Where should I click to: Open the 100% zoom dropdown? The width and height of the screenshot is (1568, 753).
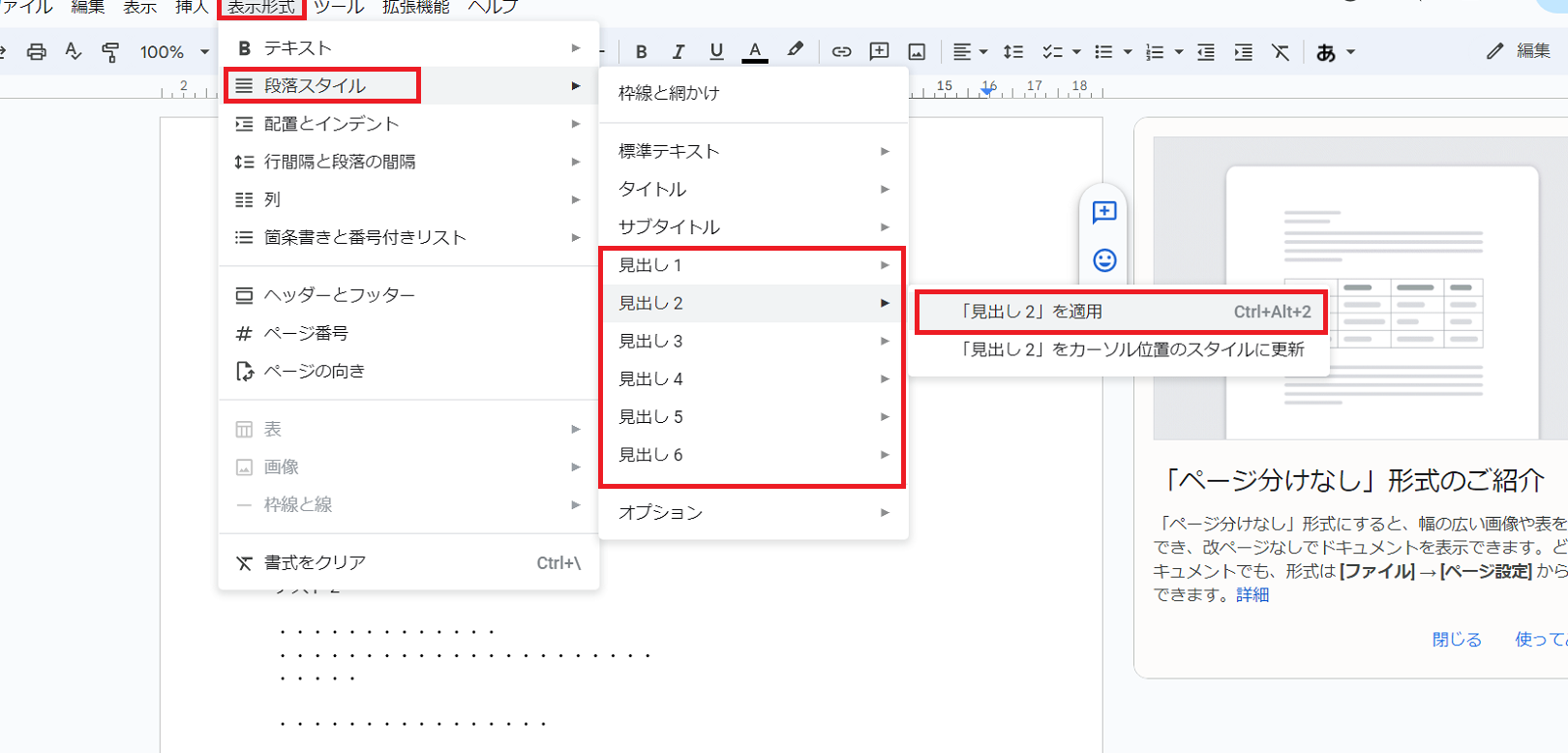tap(174, 52)
